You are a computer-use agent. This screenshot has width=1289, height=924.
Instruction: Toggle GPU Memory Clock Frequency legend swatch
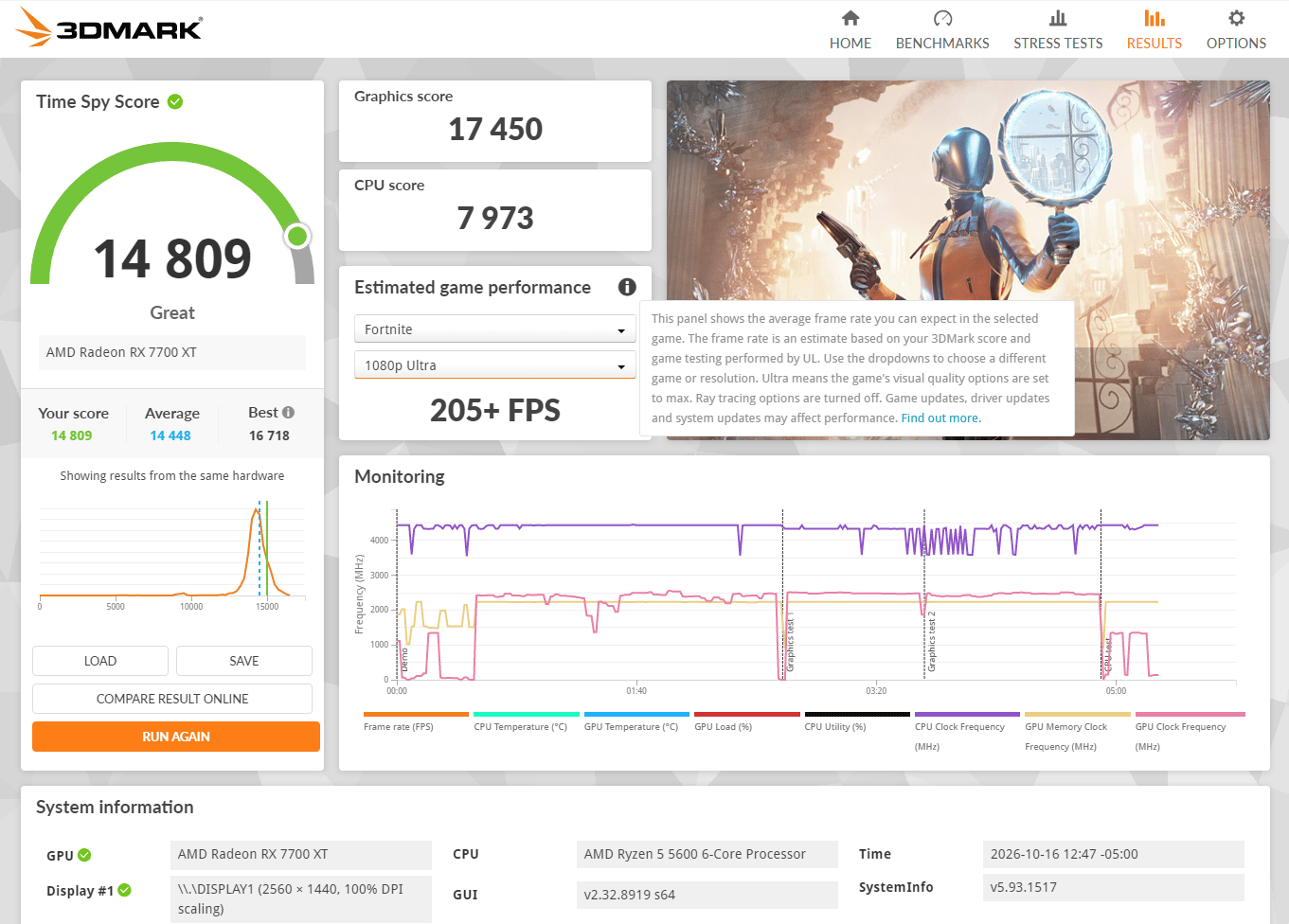tap(1078, 715)
